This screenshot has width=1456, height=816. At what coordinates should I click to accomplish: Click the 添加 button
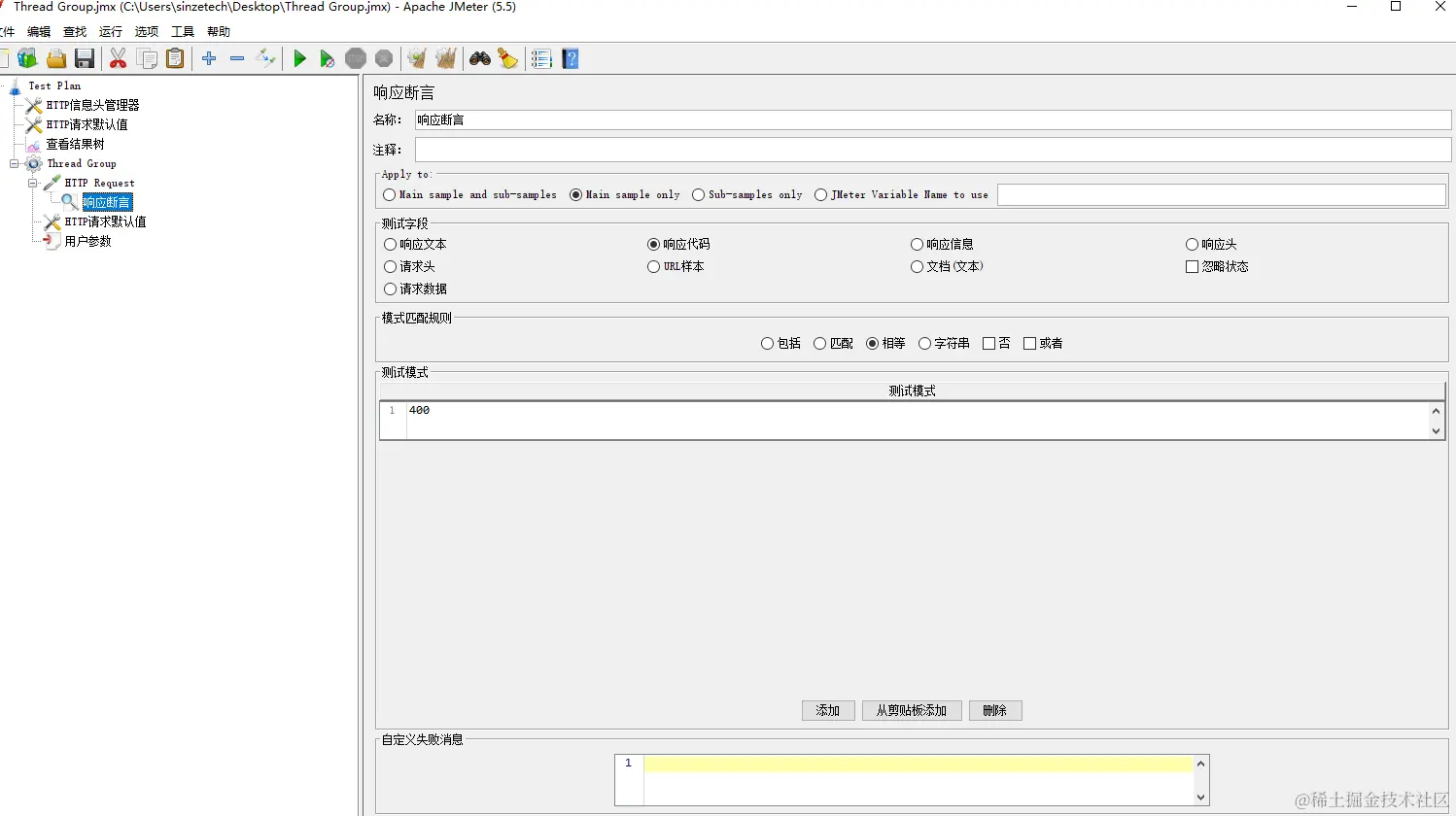(x=828, y=711)
